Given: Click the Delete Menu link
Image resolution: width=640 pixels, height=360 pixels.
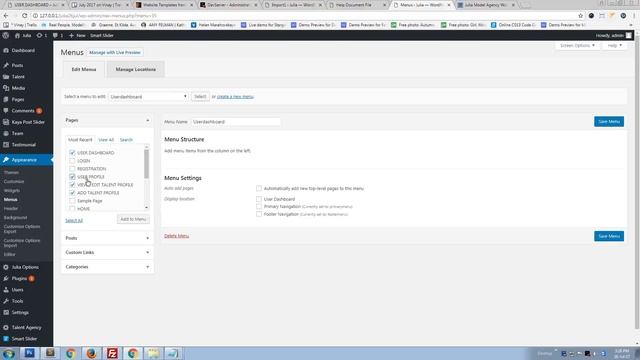Looking at the screenshot, I should click(x=176, y=236).
